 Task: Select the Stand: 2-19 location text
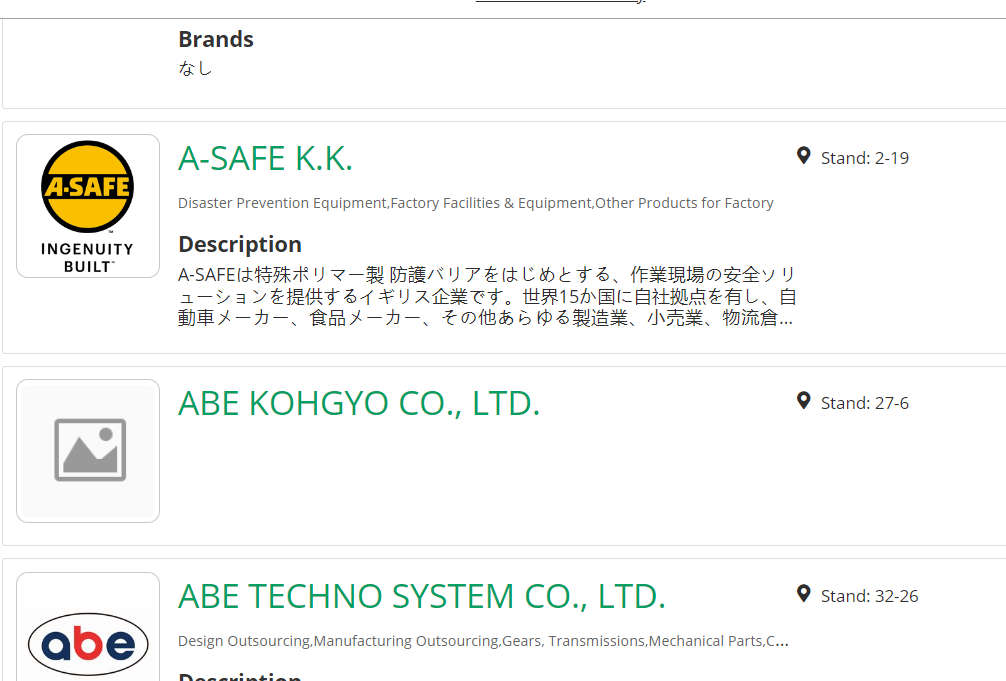tap(865, 158)
